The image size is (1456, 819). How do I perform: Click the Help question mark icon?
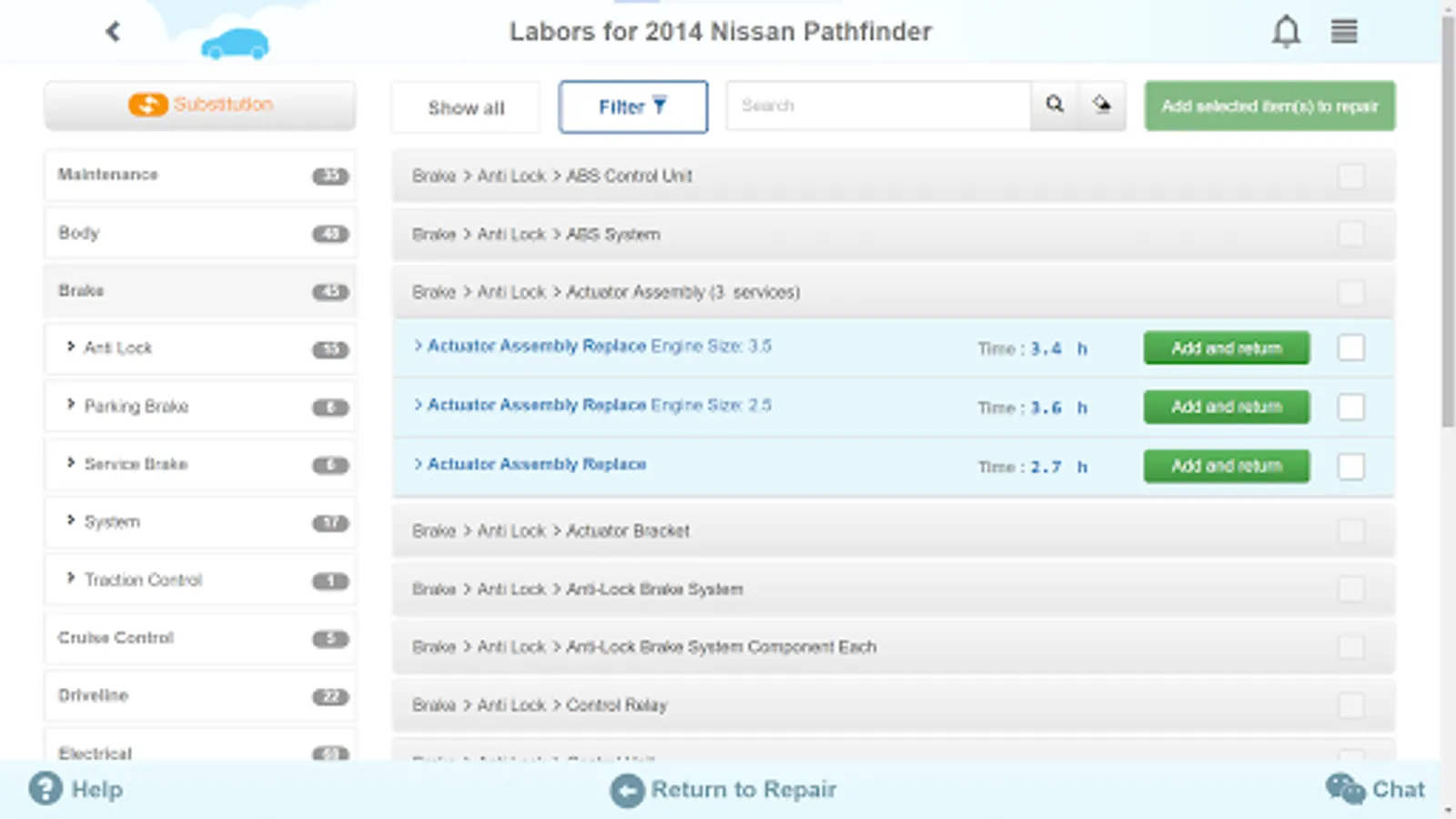coord(45,789)
